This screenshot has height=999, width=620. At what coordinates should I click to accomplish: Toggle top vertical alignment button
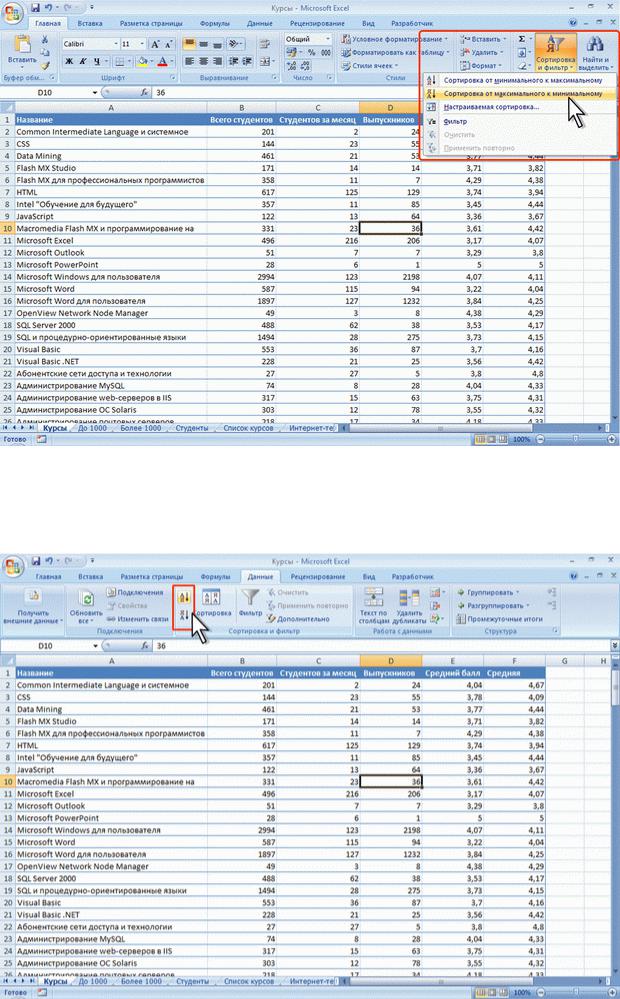pyautogui.click(x=189, y=44)
